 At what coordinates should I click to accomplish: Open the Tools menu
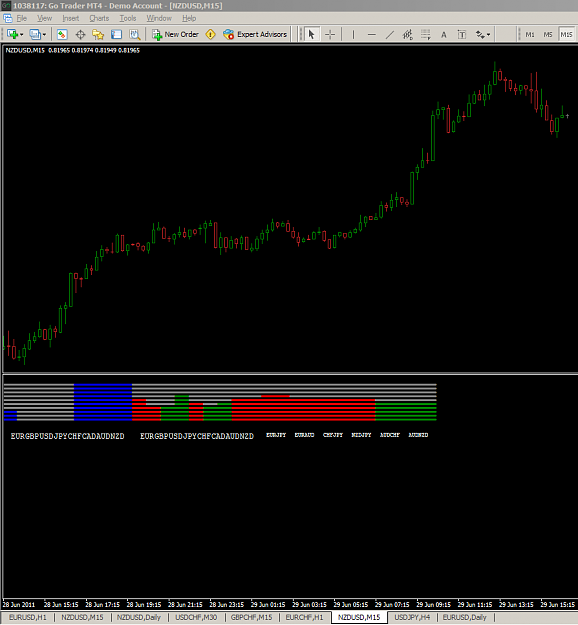tap(128, 18)
